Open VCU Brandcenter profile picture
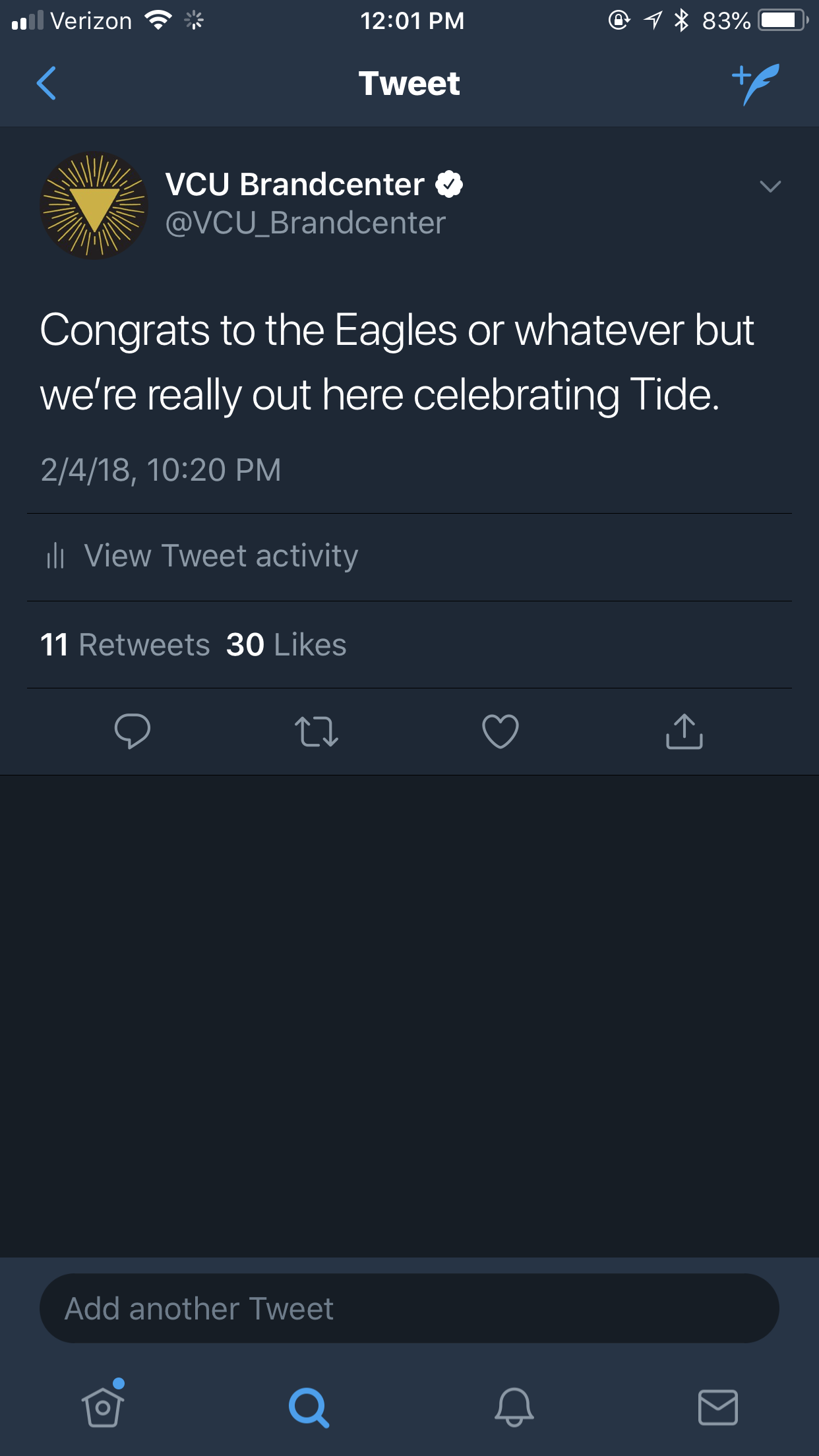 [x=94, y=205]
